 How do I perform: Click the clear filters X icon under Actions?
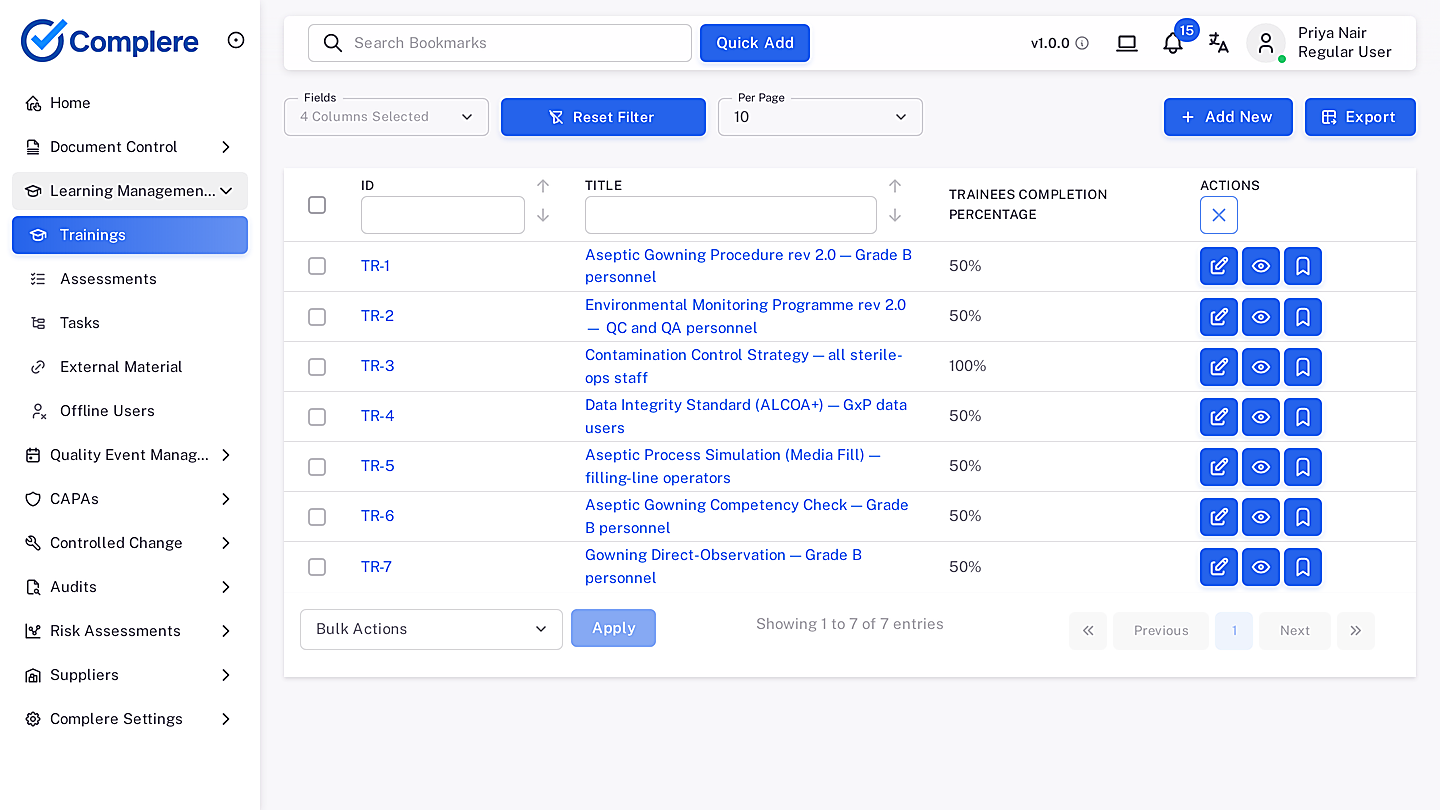[x=1219, y=215]
